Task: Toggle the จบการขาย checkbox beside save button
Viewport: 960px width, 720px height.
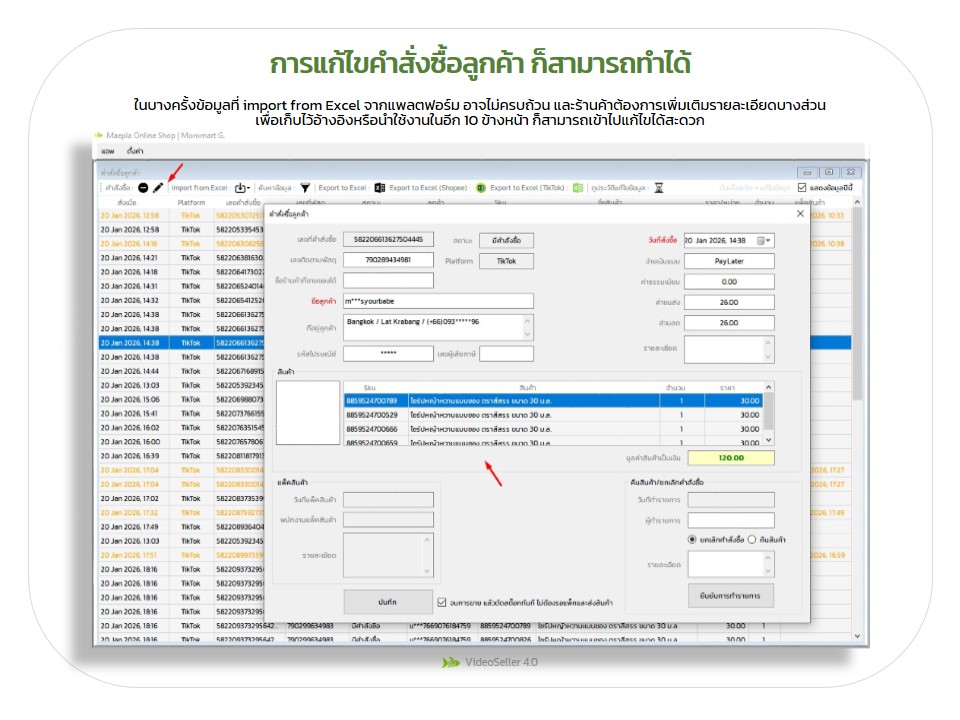Action: 442,602
